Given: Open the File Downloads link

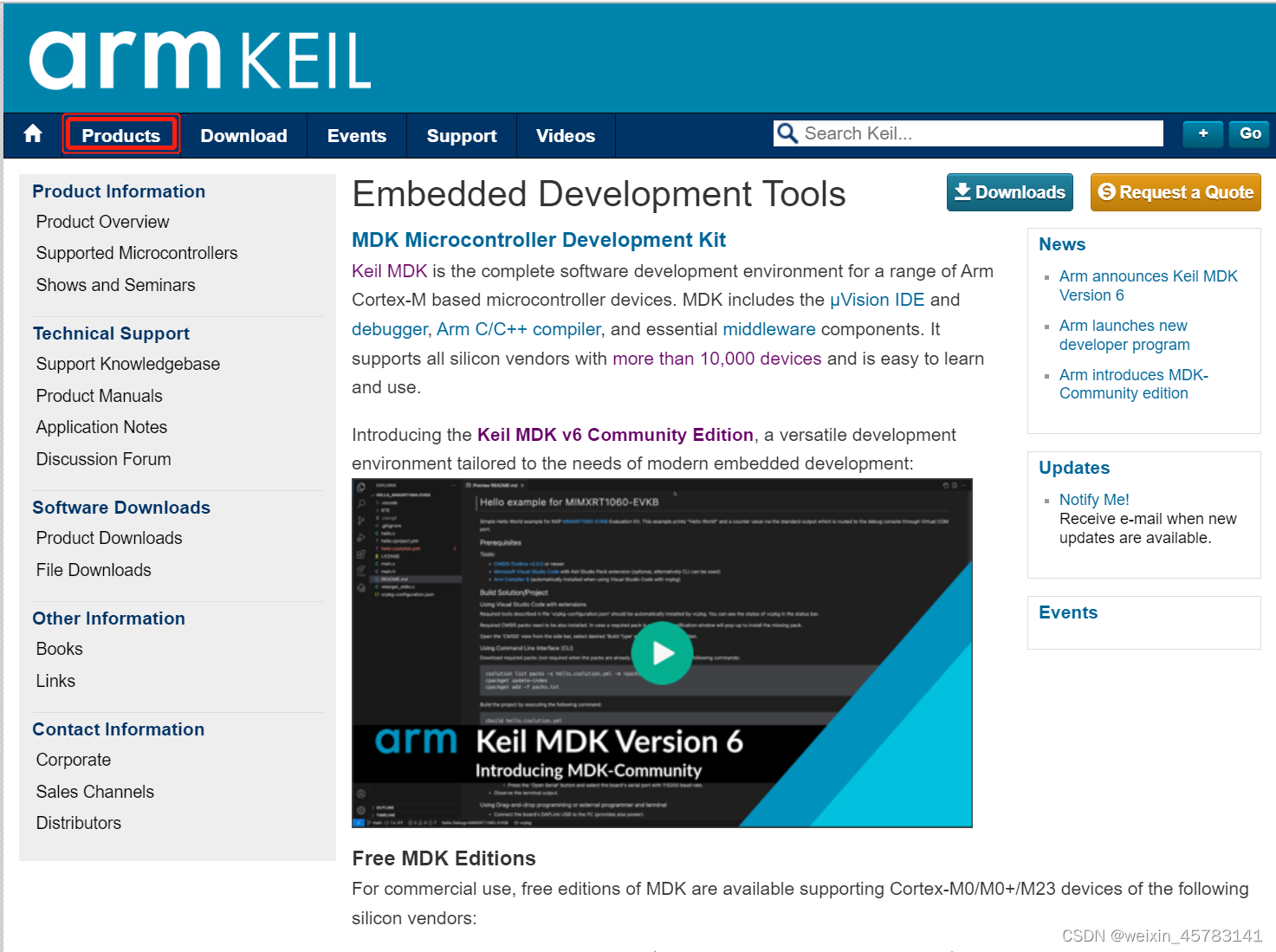Looking at the screenshot, I should click(x=94, y=570).
